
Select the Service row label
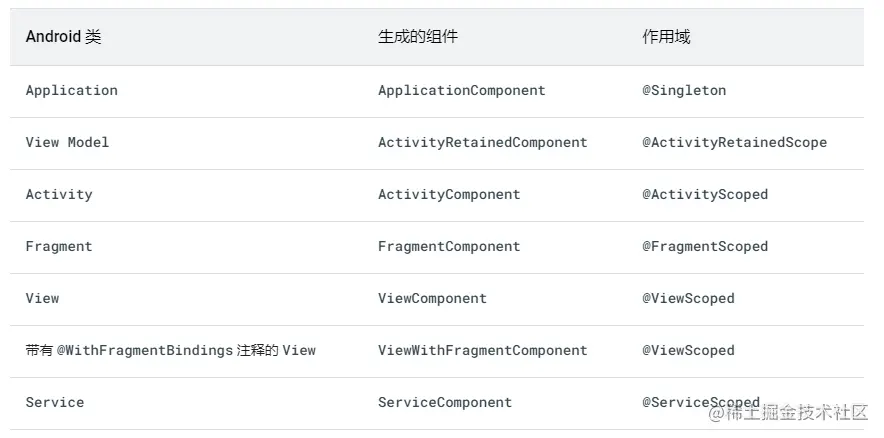tap(55, 402)
